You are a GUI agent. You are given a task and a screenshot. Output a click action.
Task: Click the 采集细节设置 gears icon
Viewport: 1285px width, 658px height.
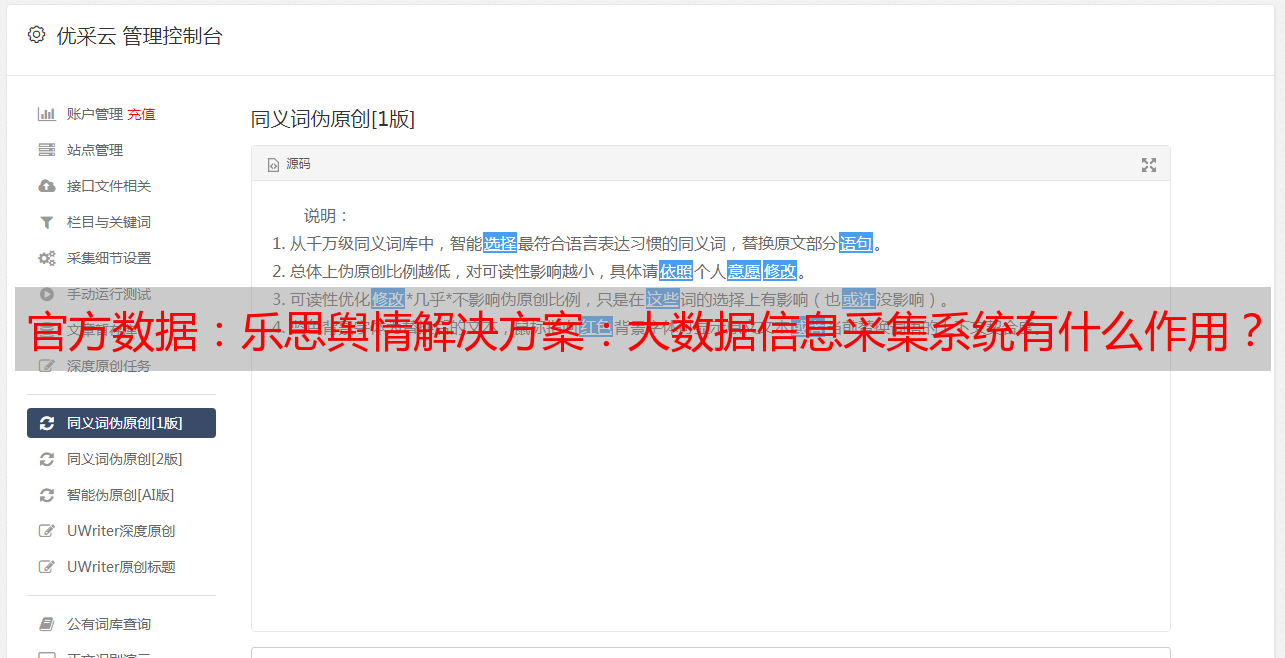pyautogui.click(x=46, y=258)
